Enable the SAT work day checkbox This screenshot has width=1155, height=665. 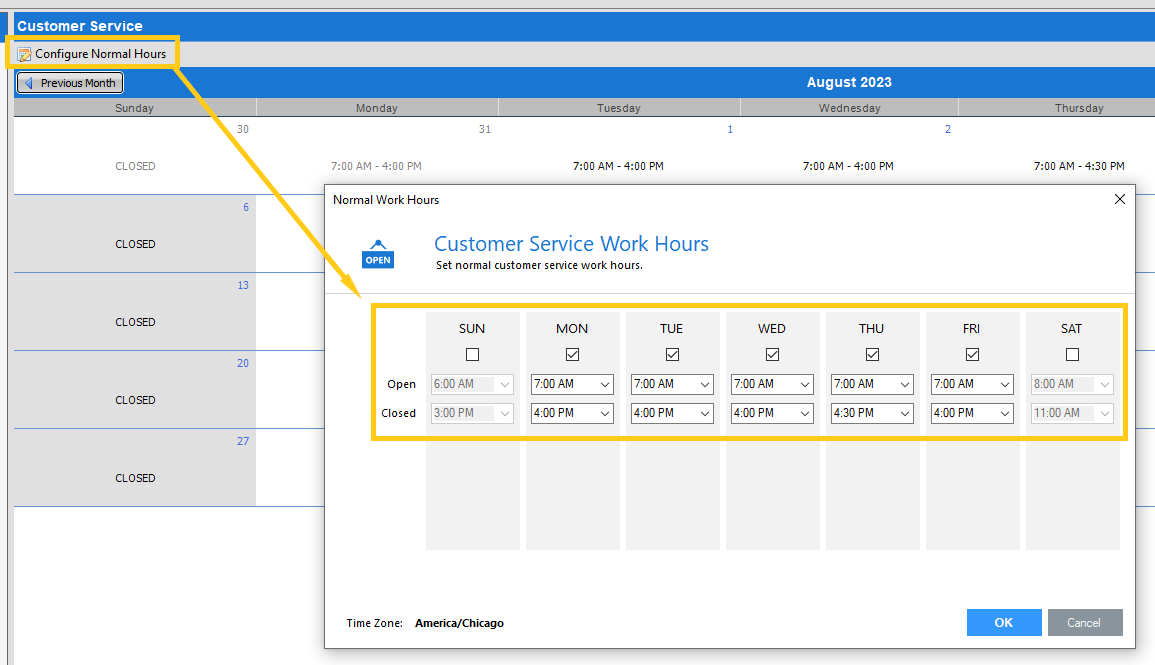coord(1072,355)
